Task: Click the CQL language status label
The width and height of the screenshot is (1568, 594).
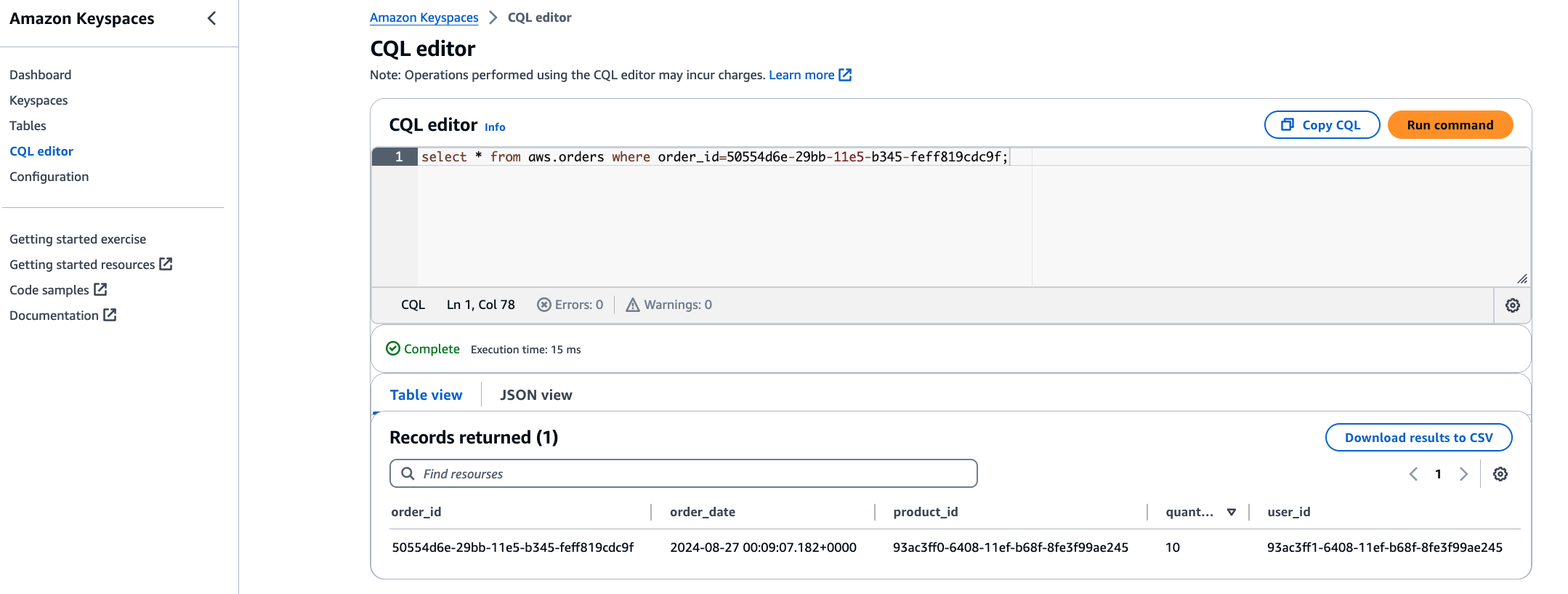Action: (x=413, y=305)
